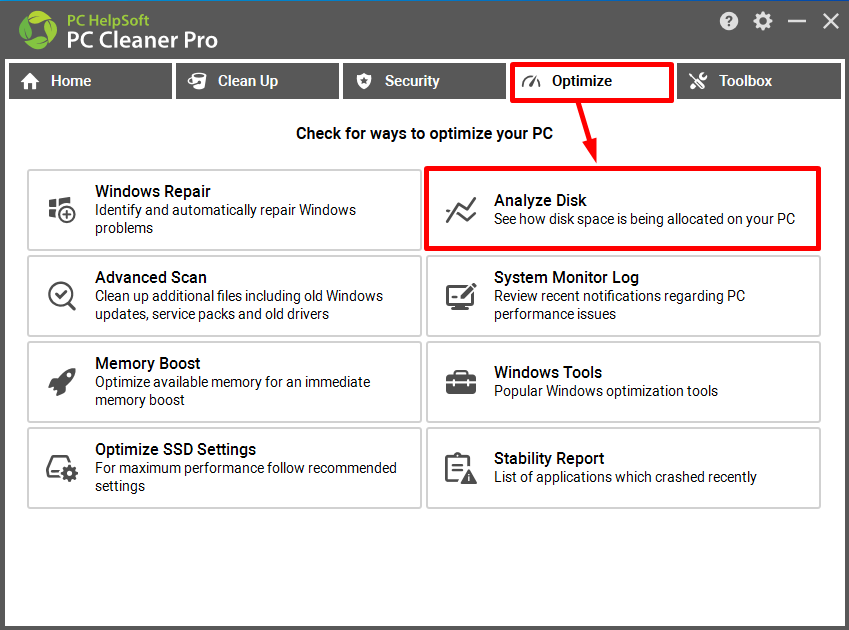The height and width of the screenshot is (630, 849).
Task: Click the Security shield icon
Action: pyautogui.click(x=364, y=81)
